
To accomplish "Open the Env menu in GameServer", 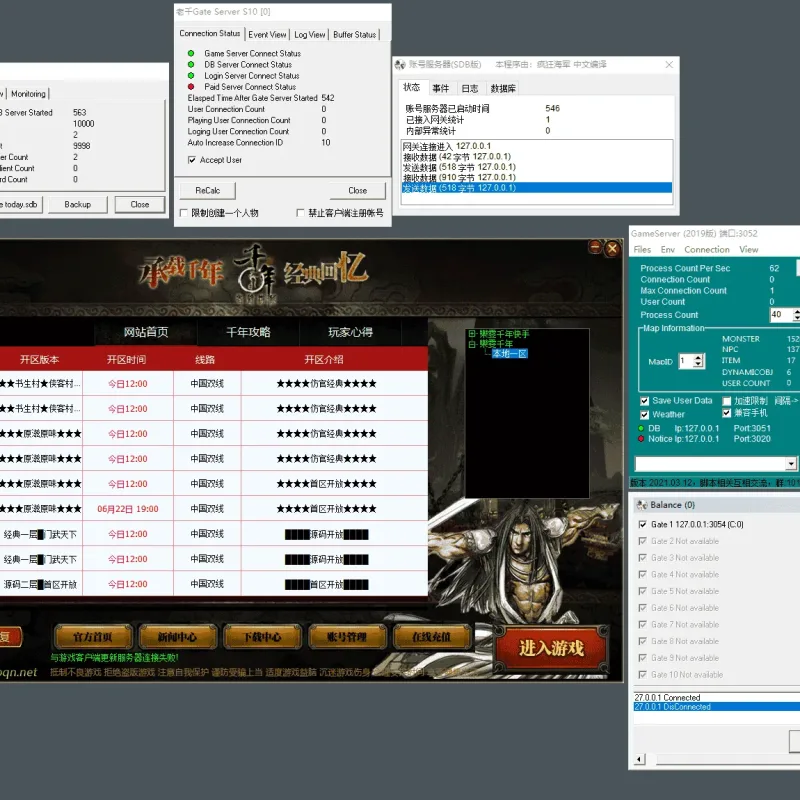I will point(667,249).
